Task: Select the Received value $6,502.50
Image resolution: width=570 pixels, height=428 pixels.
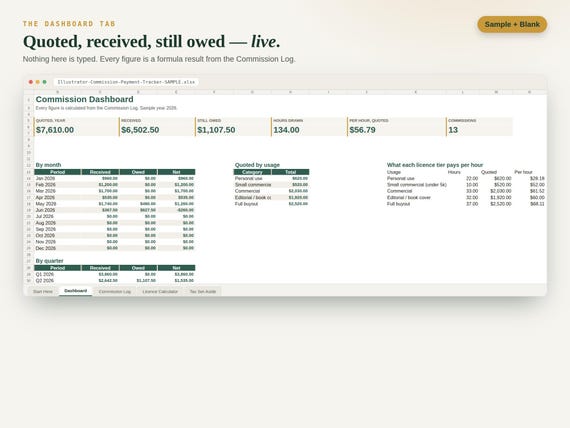Action: 140,130
